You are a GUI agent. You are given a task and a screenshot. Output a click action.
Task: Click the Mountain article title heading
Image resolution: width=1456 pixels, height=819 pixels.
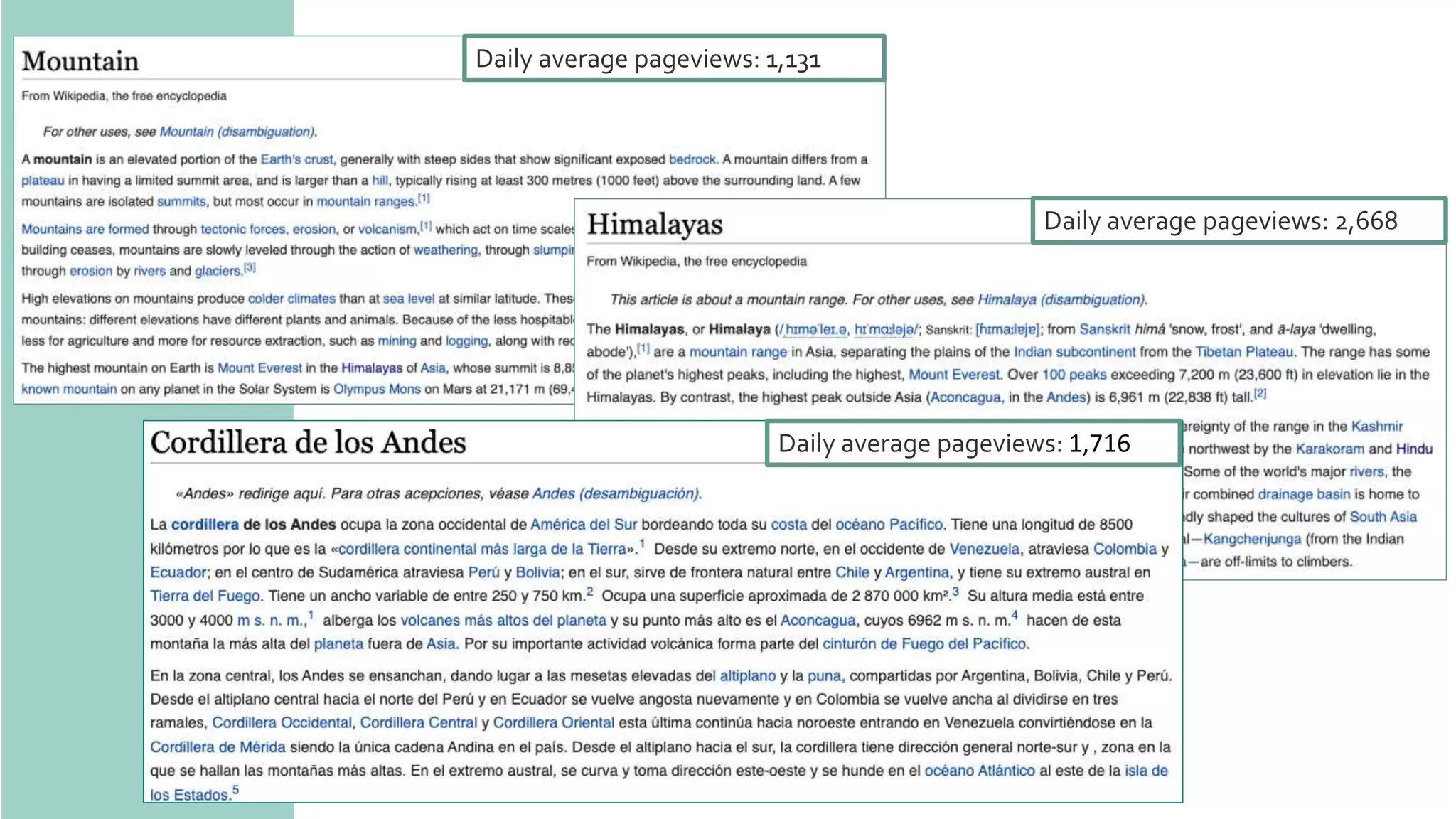80,61
